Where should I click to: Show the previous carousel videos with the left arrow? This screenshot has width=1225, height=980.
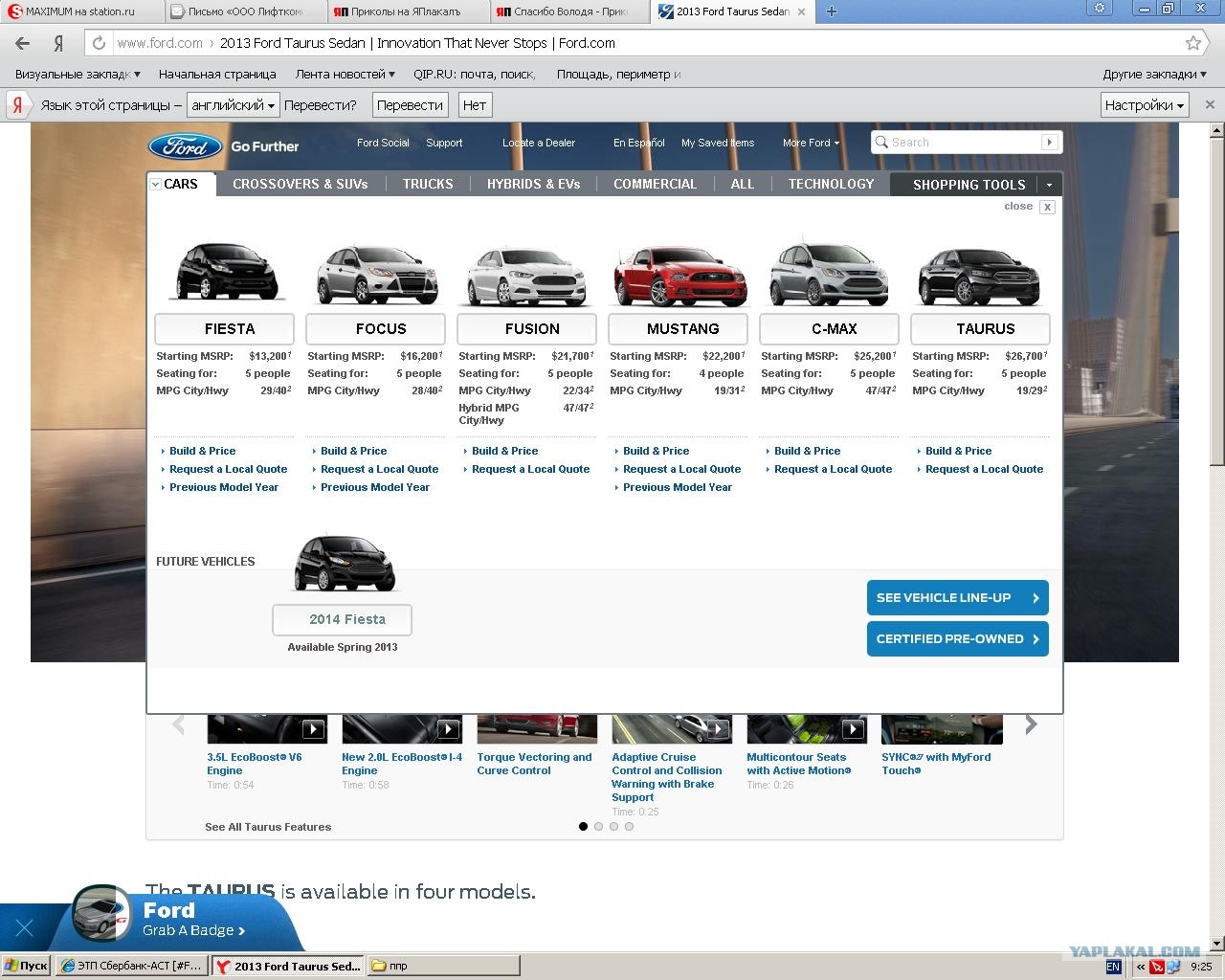(178, 724)
